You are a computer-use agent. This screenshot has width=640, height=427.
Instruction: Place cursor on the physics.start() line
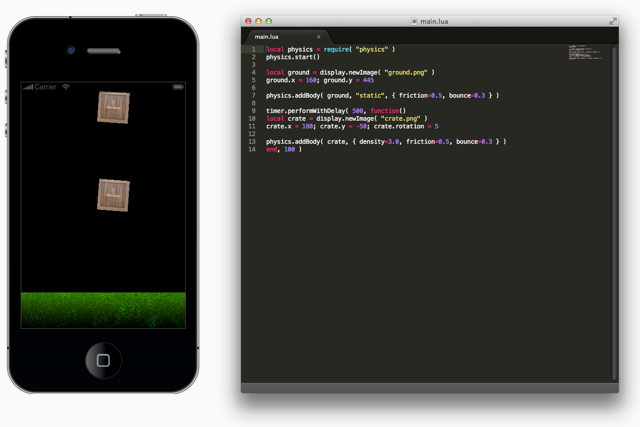293,57
